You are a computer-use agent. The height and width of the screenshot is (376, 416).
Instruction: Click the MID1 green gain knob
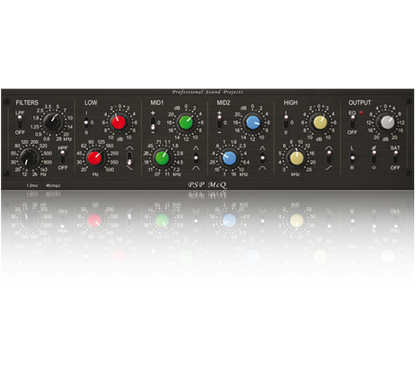click(186, 122)
